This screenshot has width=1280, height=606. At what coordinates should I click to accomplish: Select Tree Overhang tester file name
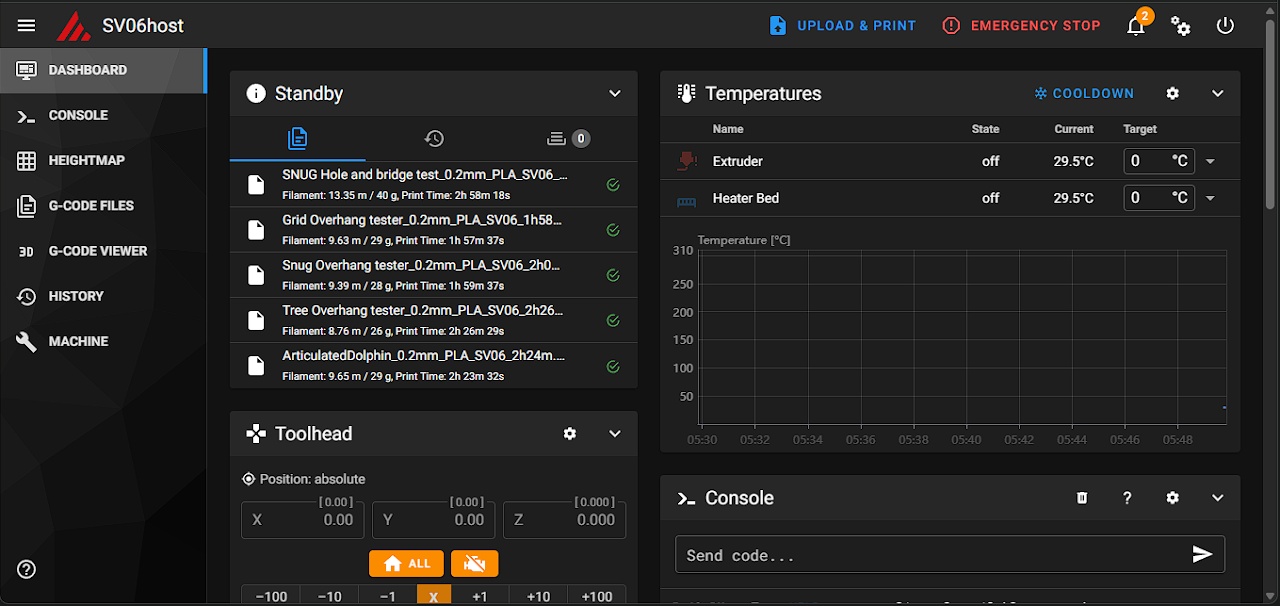click(422, 310)
